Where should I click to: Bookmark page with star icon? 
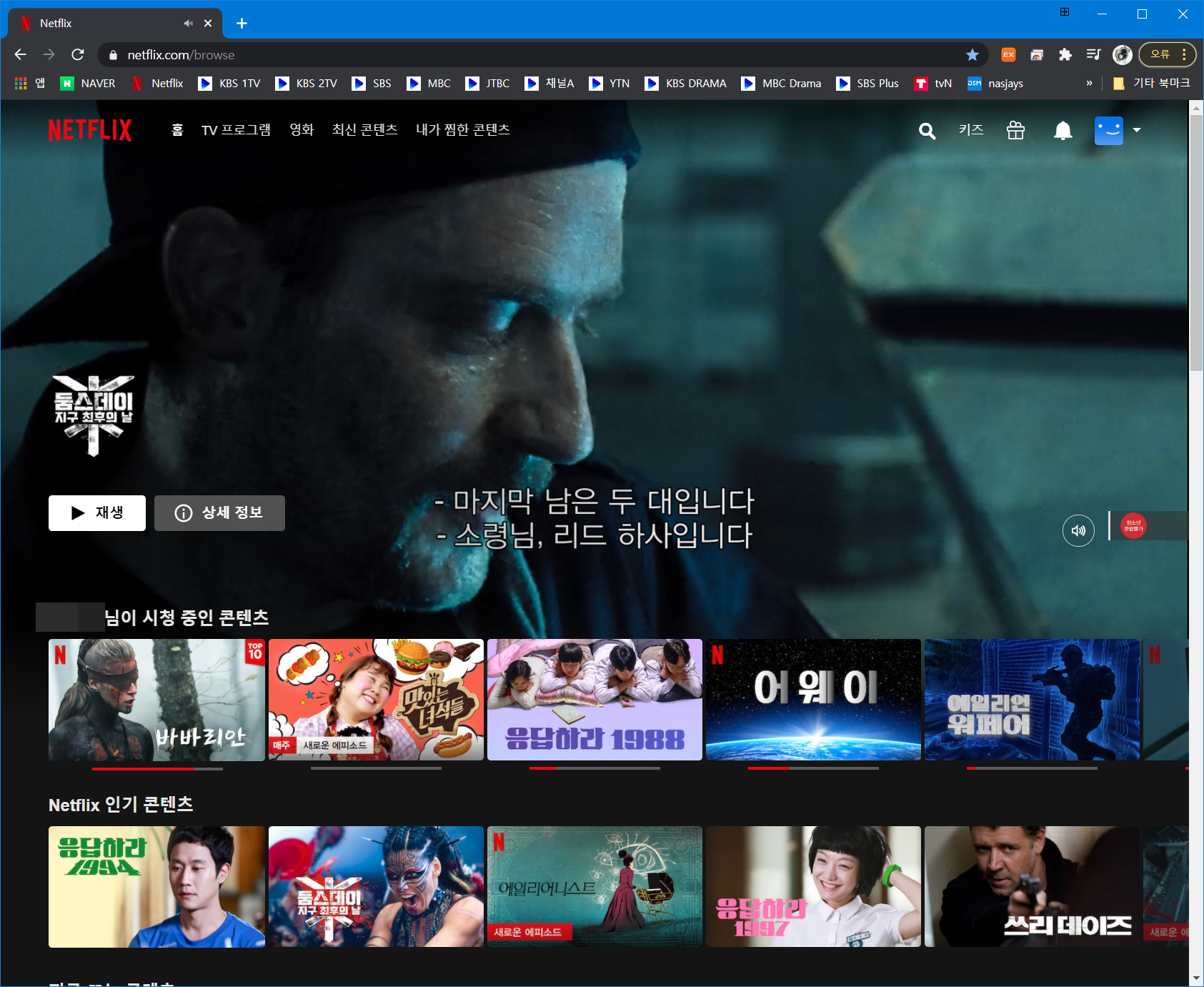tap(972, 54)
